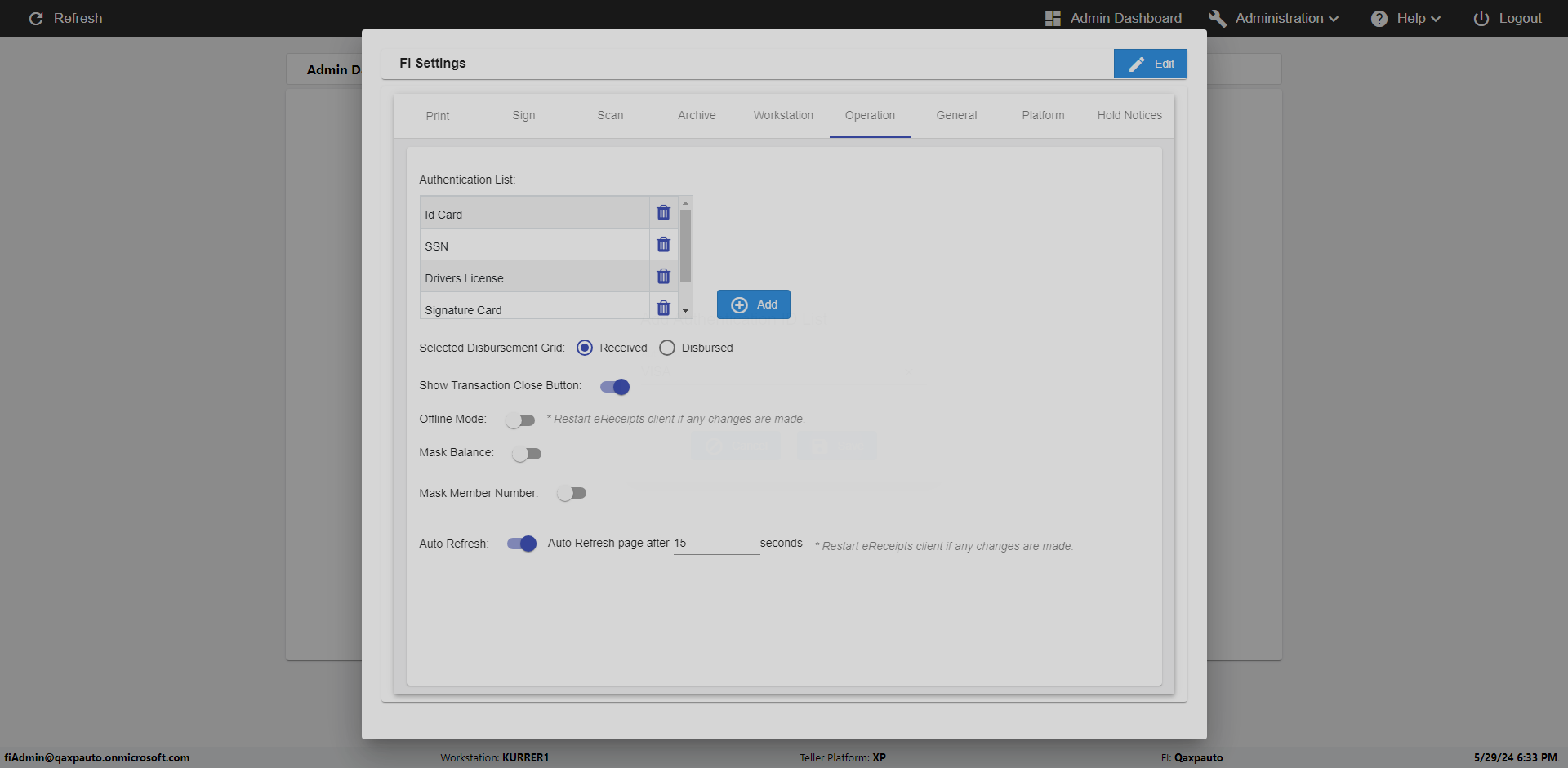Click Add button for authentication list
This screenshot has width=1568, height=768.
click(753, 304)
